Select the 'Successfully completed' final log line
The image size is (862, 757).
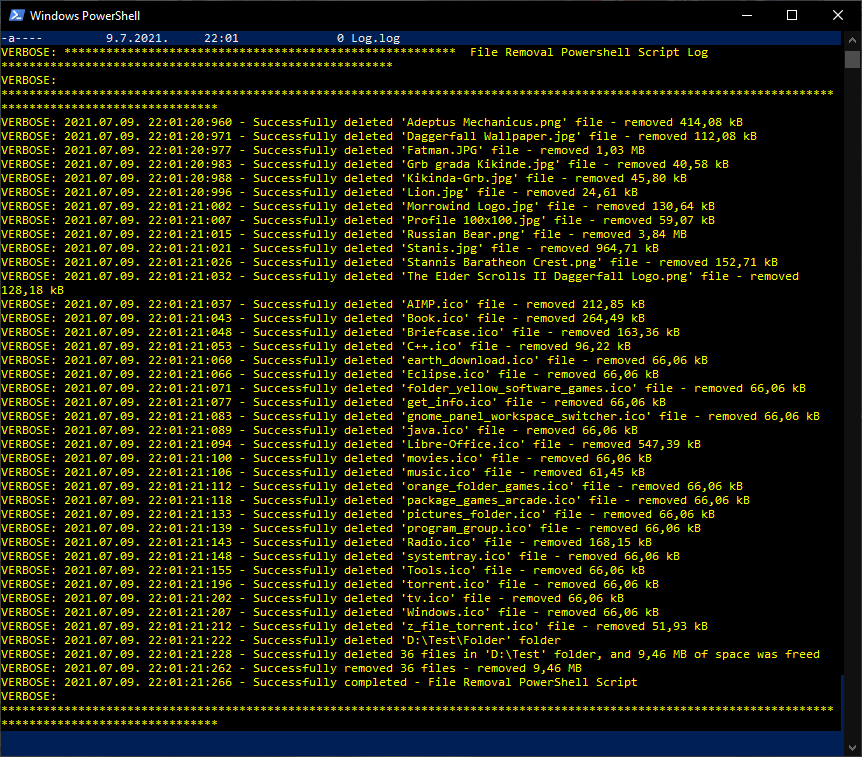click(x=400, y=682)
